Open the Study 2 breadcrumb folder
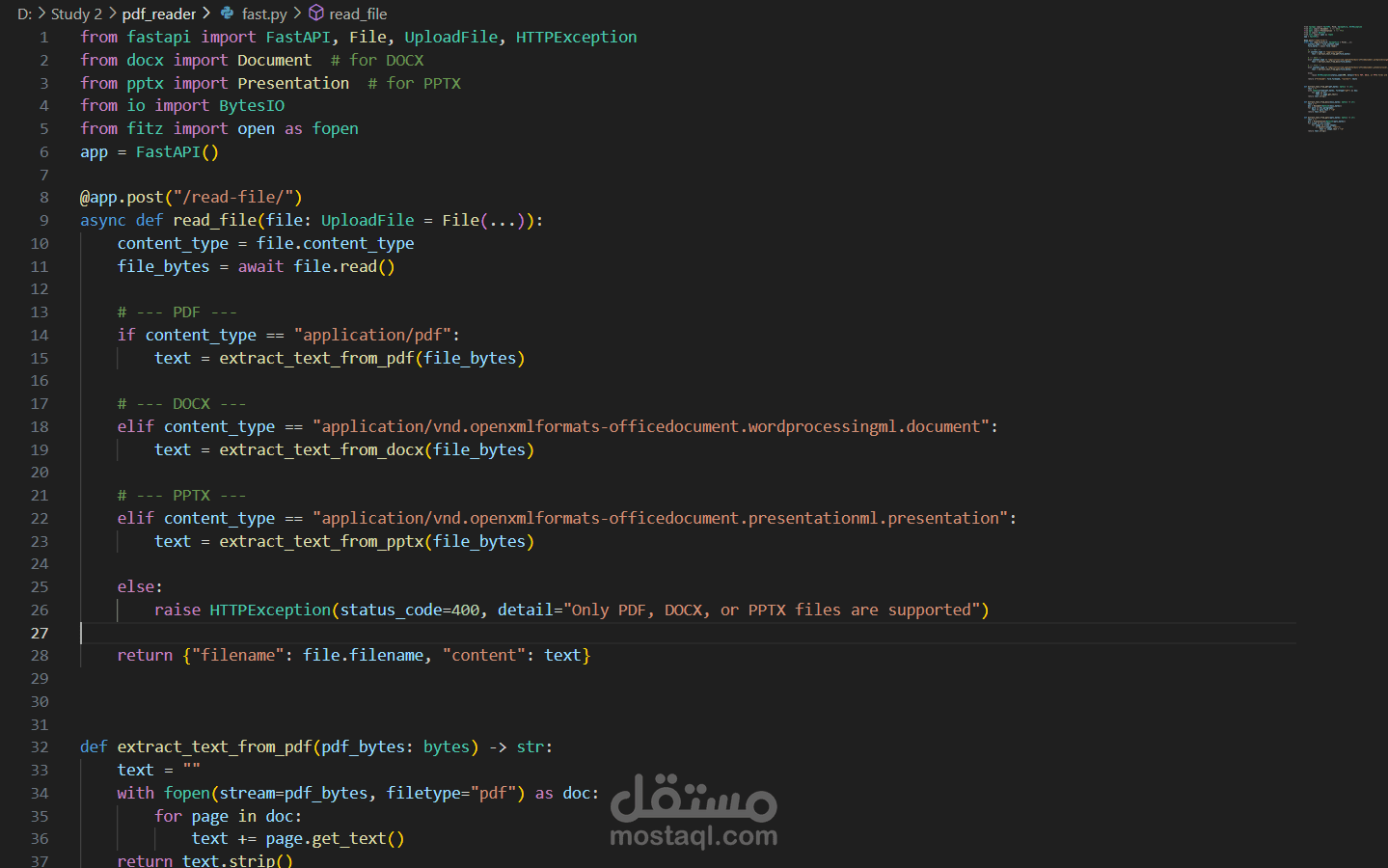Viewport: 1388px width, 868px height. click(76, 14)
